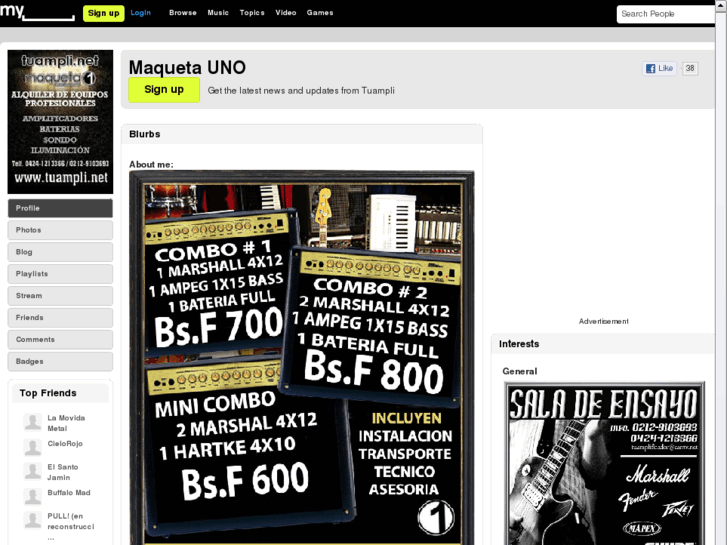Click CieloRojo friend name

click(x=65, y=444)
